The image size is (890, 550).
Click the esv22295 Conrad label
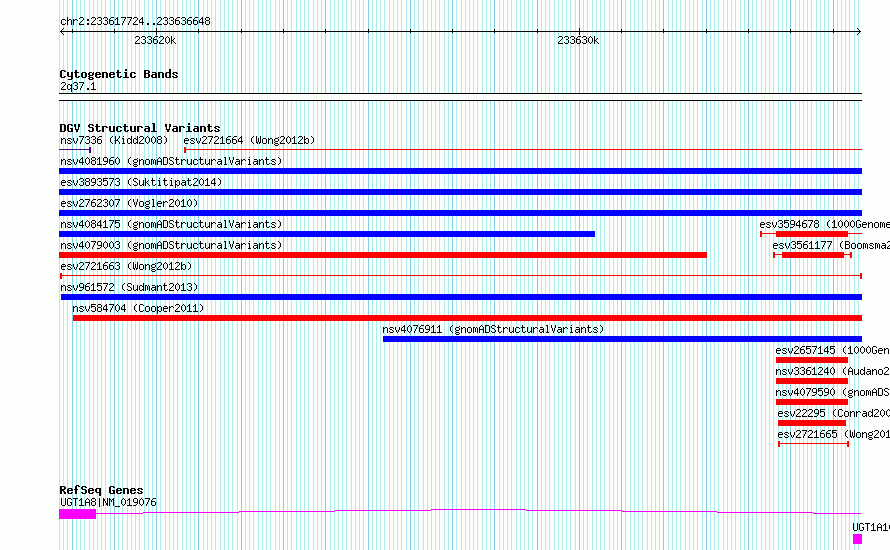click(833, 413)
